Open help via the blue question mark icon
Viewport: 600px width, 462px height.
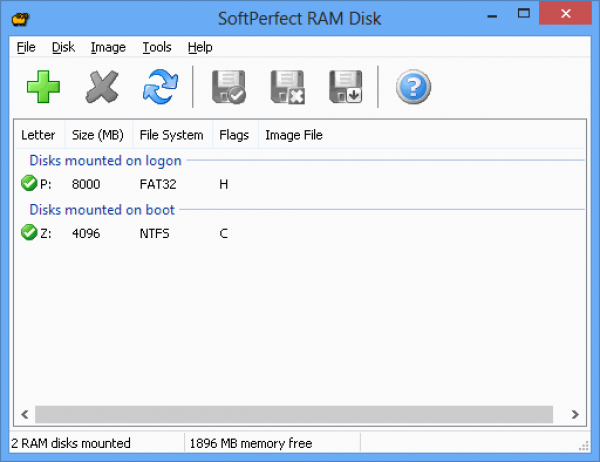click(x=413, y=87)
